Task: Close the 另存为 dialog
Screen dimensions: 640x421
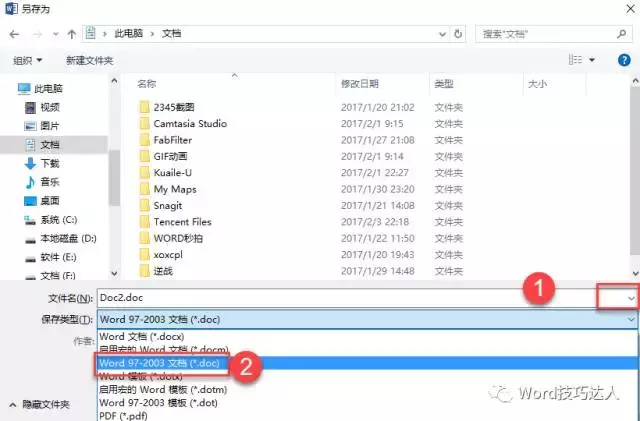Action: pyautogui.click(x=630, y=9)
